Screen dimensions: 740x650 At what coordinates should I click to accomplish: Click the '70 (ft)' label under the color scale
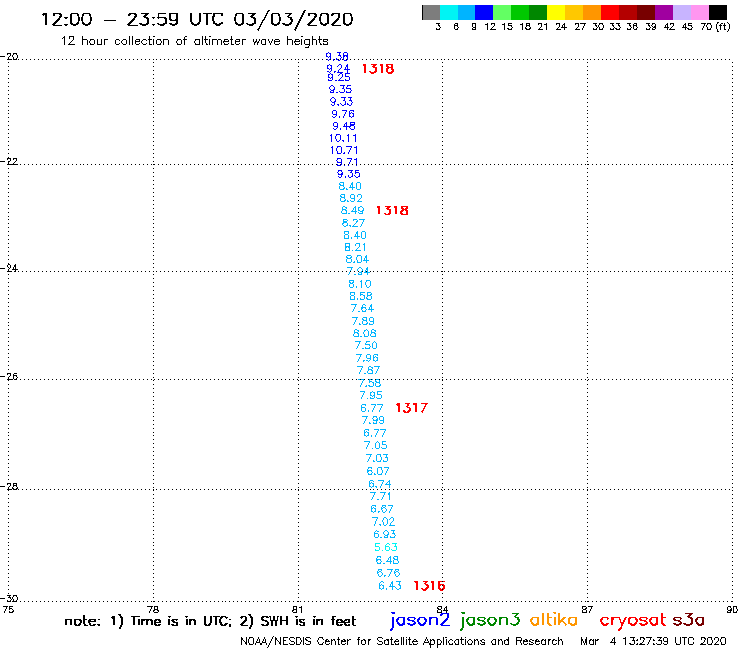[x=715, y=26]
